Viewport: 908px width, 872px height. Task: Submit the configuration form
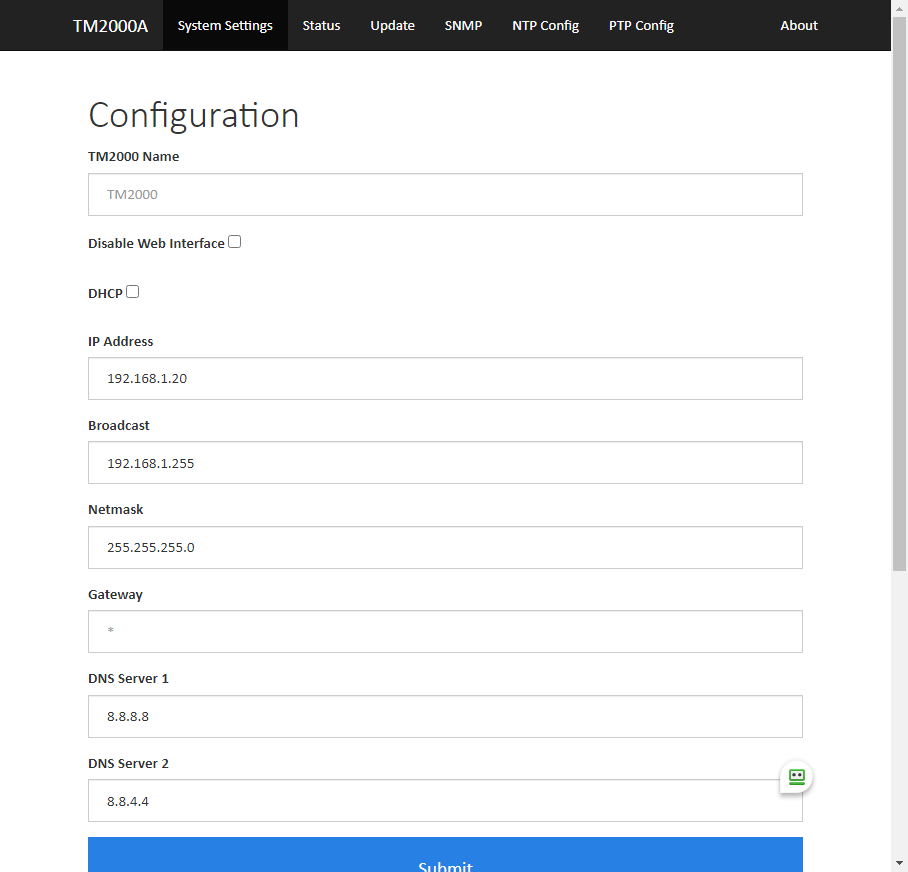(x=445, y=855)
